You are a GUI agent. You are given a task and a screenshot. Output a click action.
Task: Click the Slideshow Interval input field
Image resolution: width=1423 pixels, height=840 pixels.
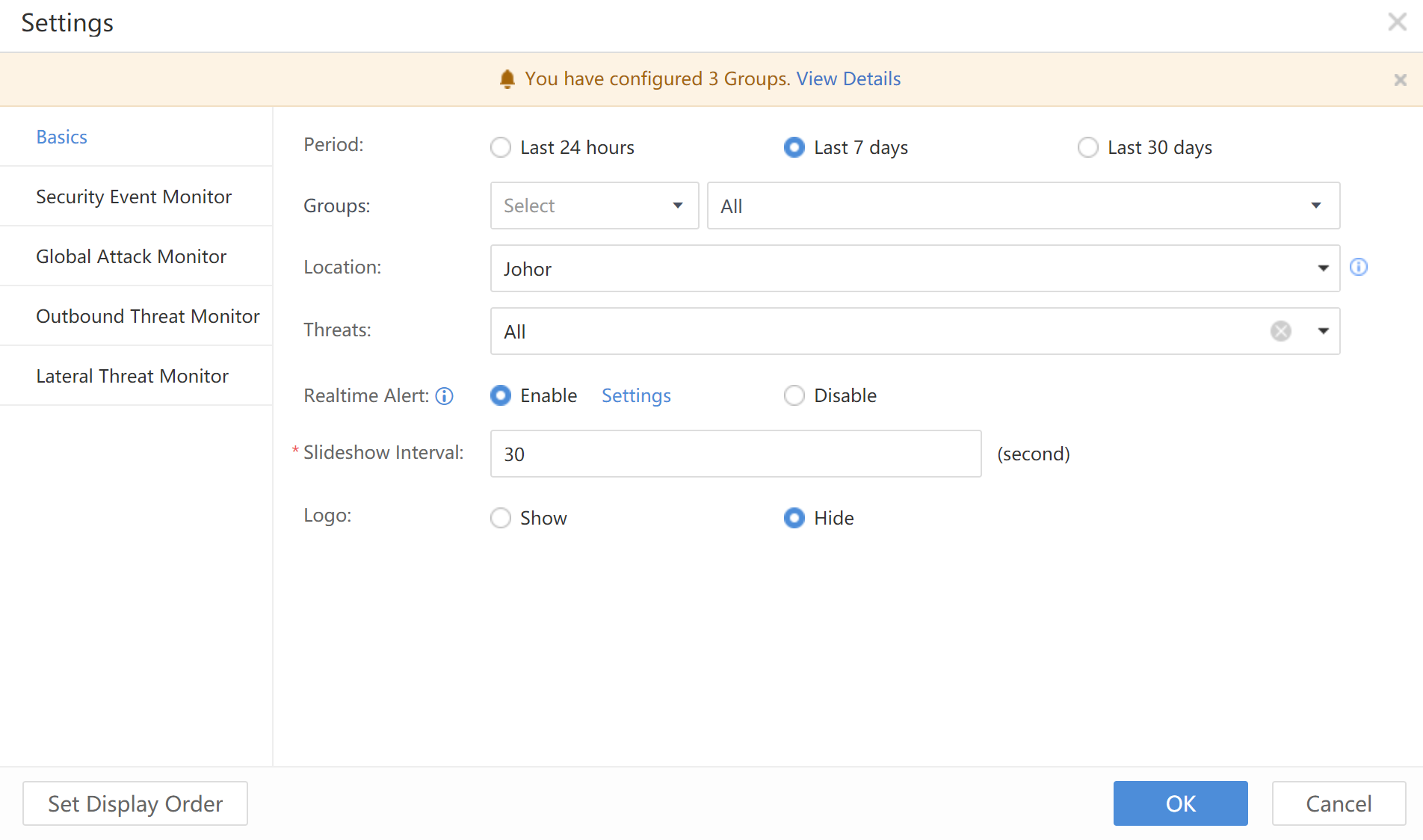[x=735, y=454]
